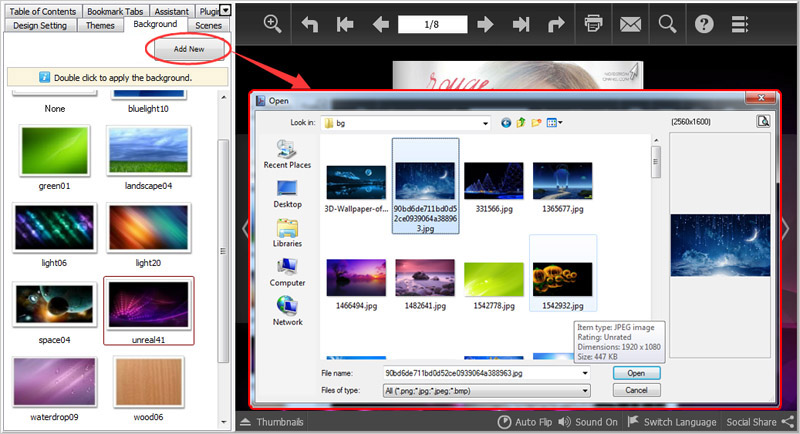Image resolution: width=800 pixels, height=434 pixels.
Task: Open the search magnifier icon
Action: click(x=666, y=23)
